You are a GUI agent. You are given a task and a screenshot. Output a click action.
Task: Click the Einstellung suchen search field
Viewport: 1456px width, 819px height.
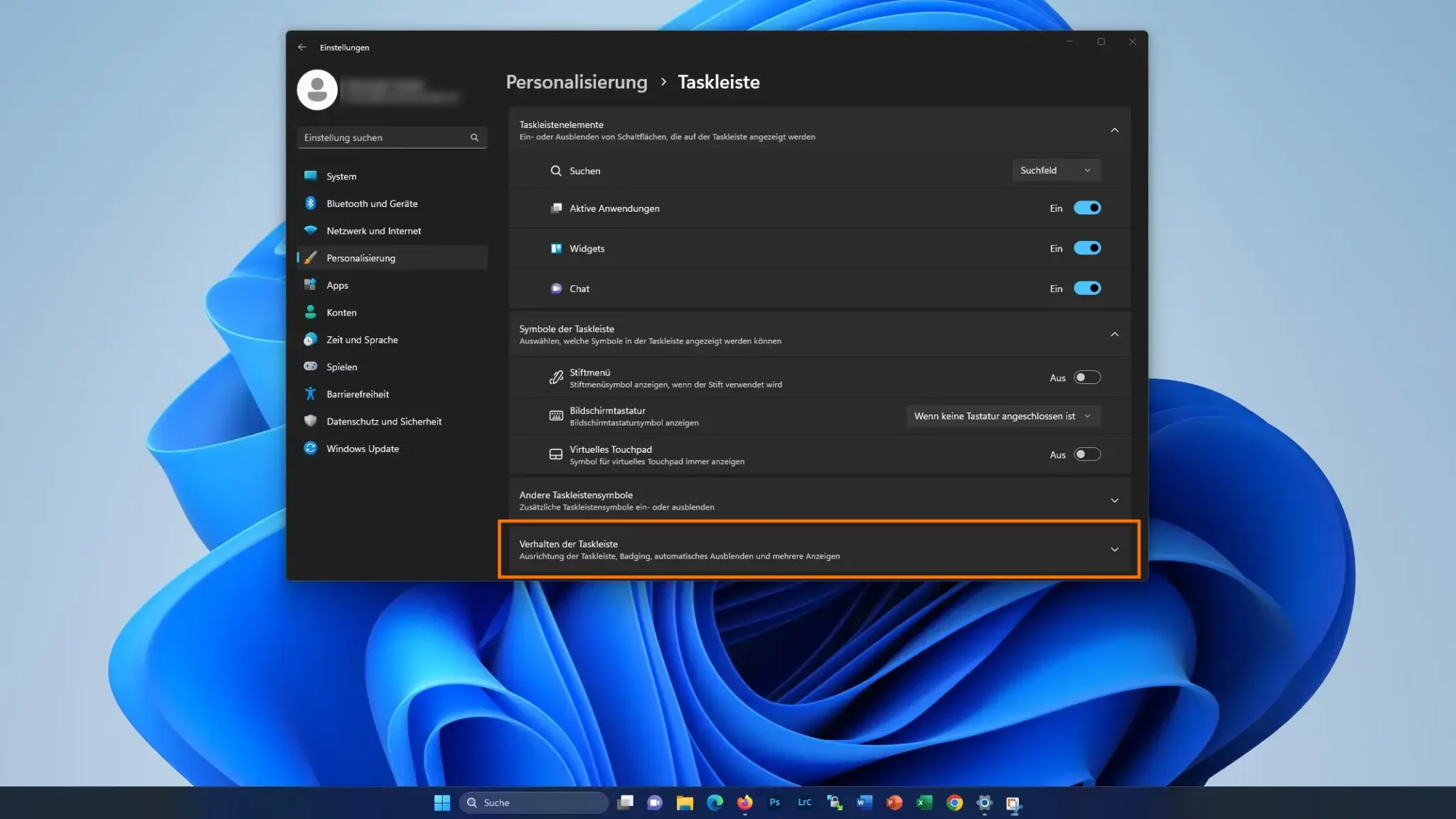pos(392,137)
